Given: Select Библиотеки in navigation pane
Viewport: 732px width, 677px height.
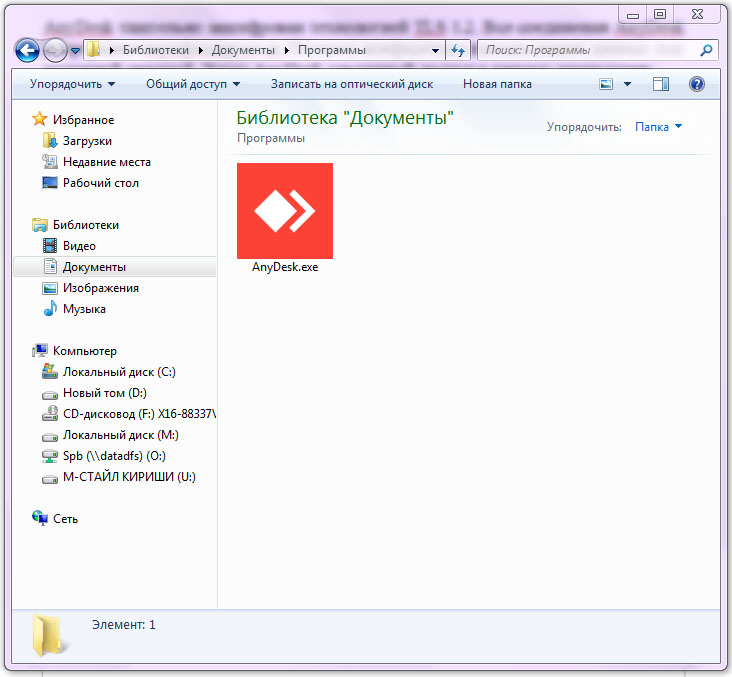Looking at the screenshot, I should coord(86,225).
